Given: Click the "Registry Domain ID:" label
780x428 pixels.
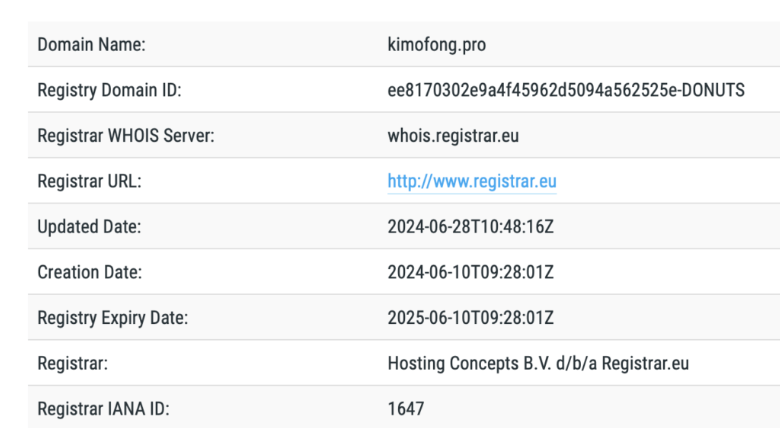Looking at the screenshot, I should tap(109, 90).
